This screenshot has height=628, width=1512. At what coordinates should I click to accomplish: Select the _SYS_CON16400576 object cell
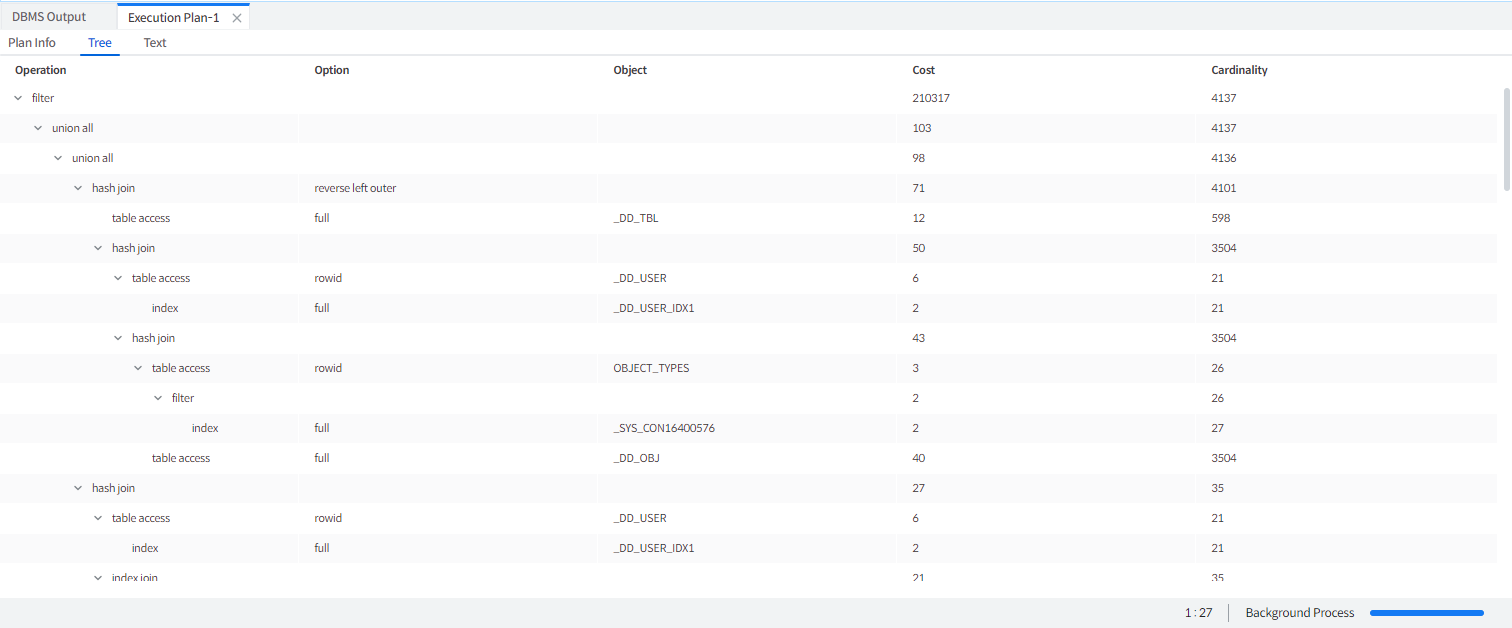point(664,428)
